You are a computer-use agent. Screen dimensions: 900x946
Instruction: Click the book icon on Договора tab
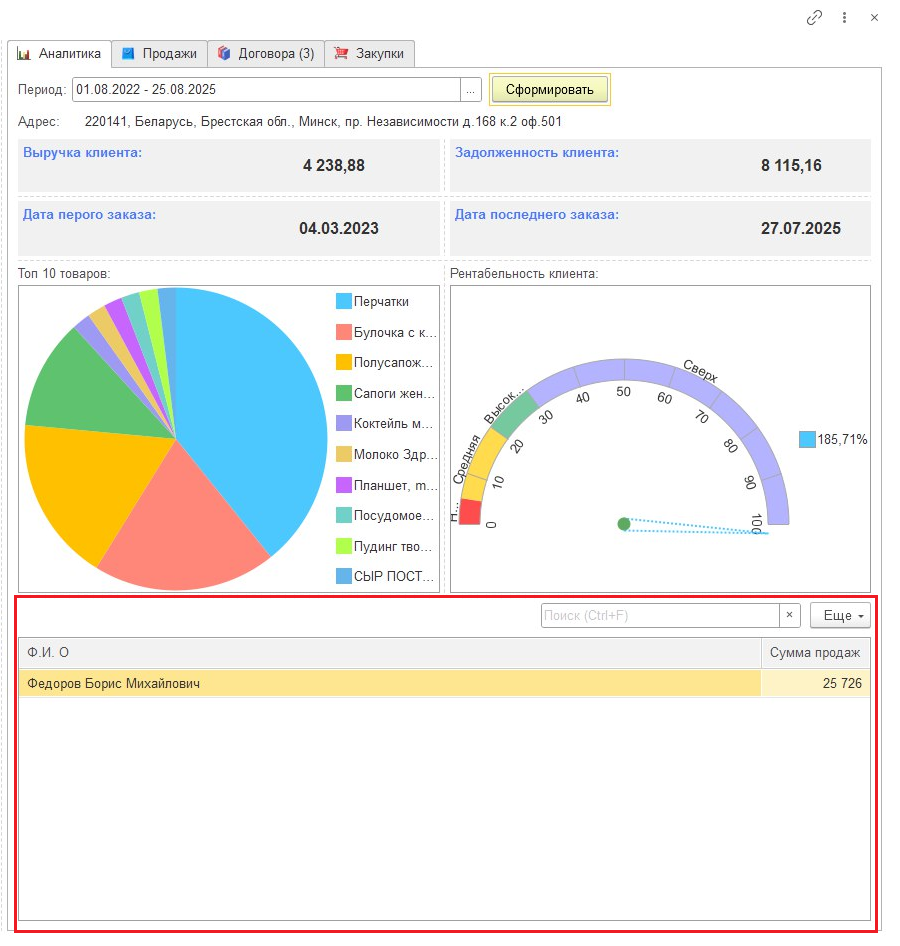[x=224, y=53]
